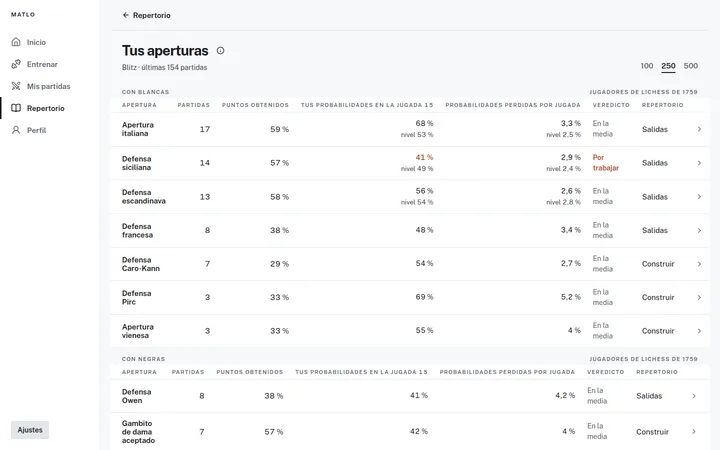Click the Ajustes button

click(30, 430)
